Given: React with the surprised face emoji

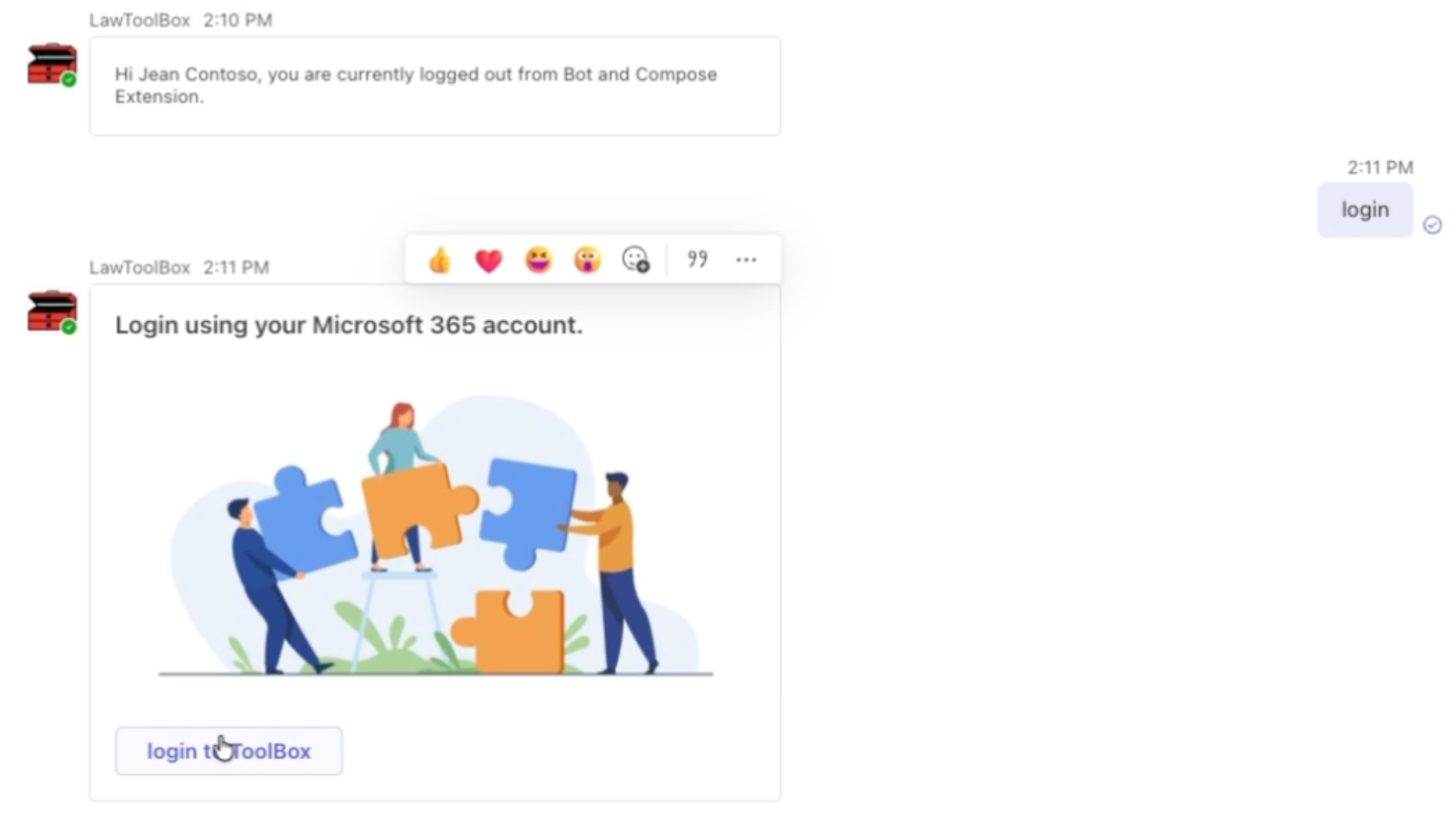Looking at the screenshot, I should [x=587, y=260].
